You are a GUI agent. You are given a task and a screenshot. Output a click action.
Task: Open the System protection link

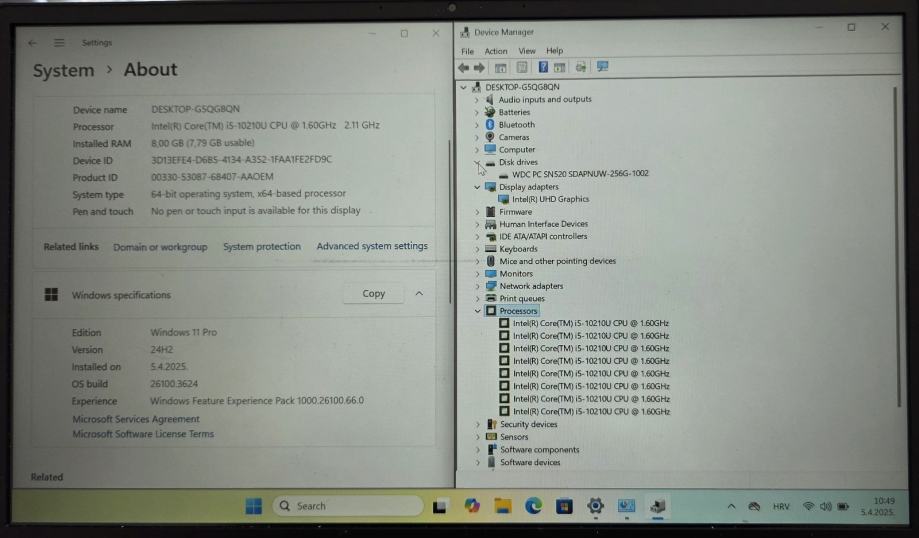coord(261,247)
